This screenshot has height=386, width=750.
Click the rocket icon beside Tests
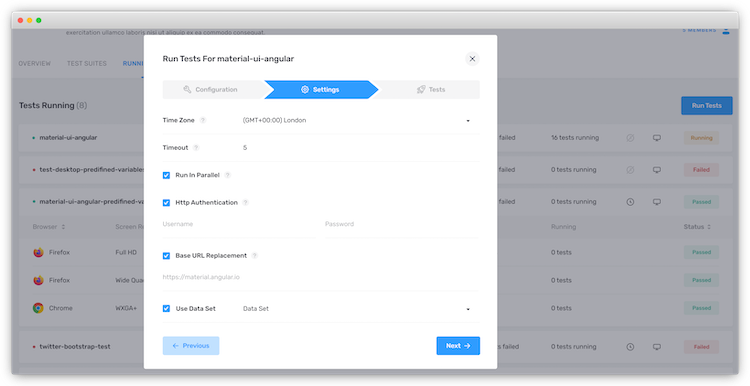point(421,89)
